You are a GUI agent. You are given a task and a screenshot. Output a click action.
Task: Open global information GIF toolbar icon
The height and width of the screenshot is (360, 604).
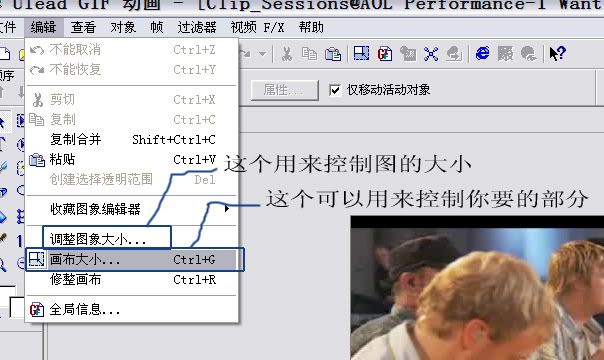384,54
